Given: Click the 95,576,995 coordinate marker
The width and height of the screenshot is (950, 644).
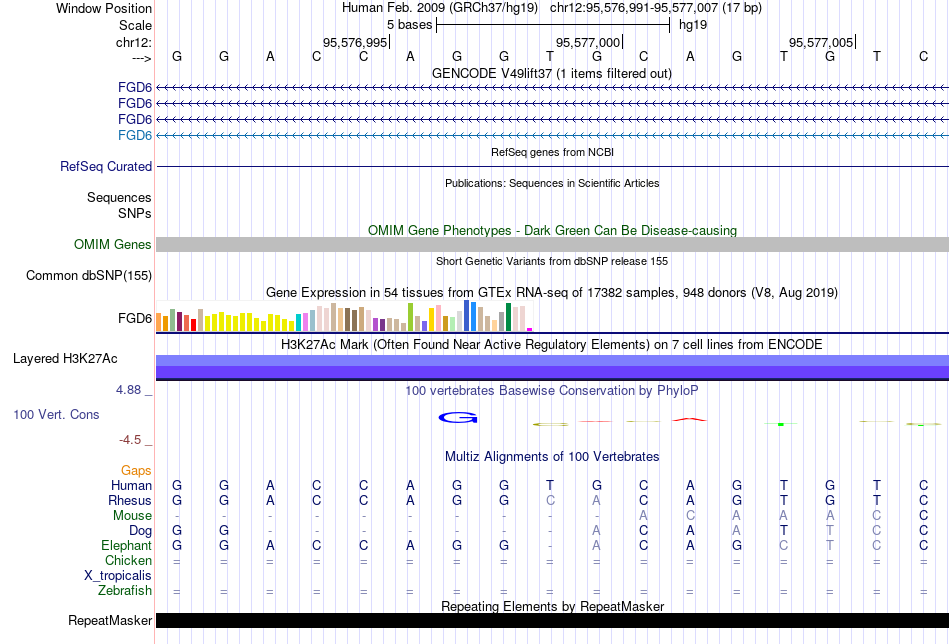Looking at the screenshot, I should pos(354,42).
